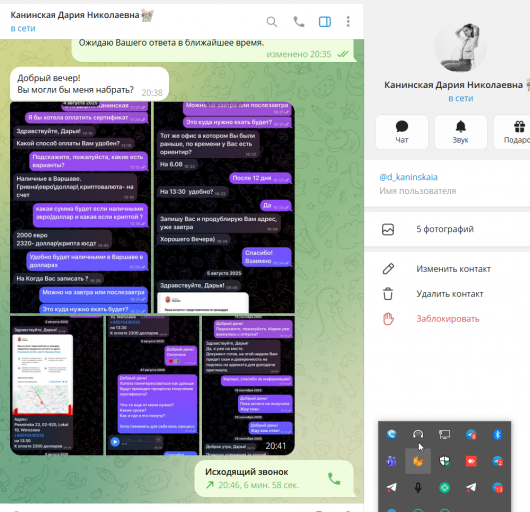Select Изменить контакт
Image resolution: width=530 pixels, height=512 pixels.
(x=447, y=269)
